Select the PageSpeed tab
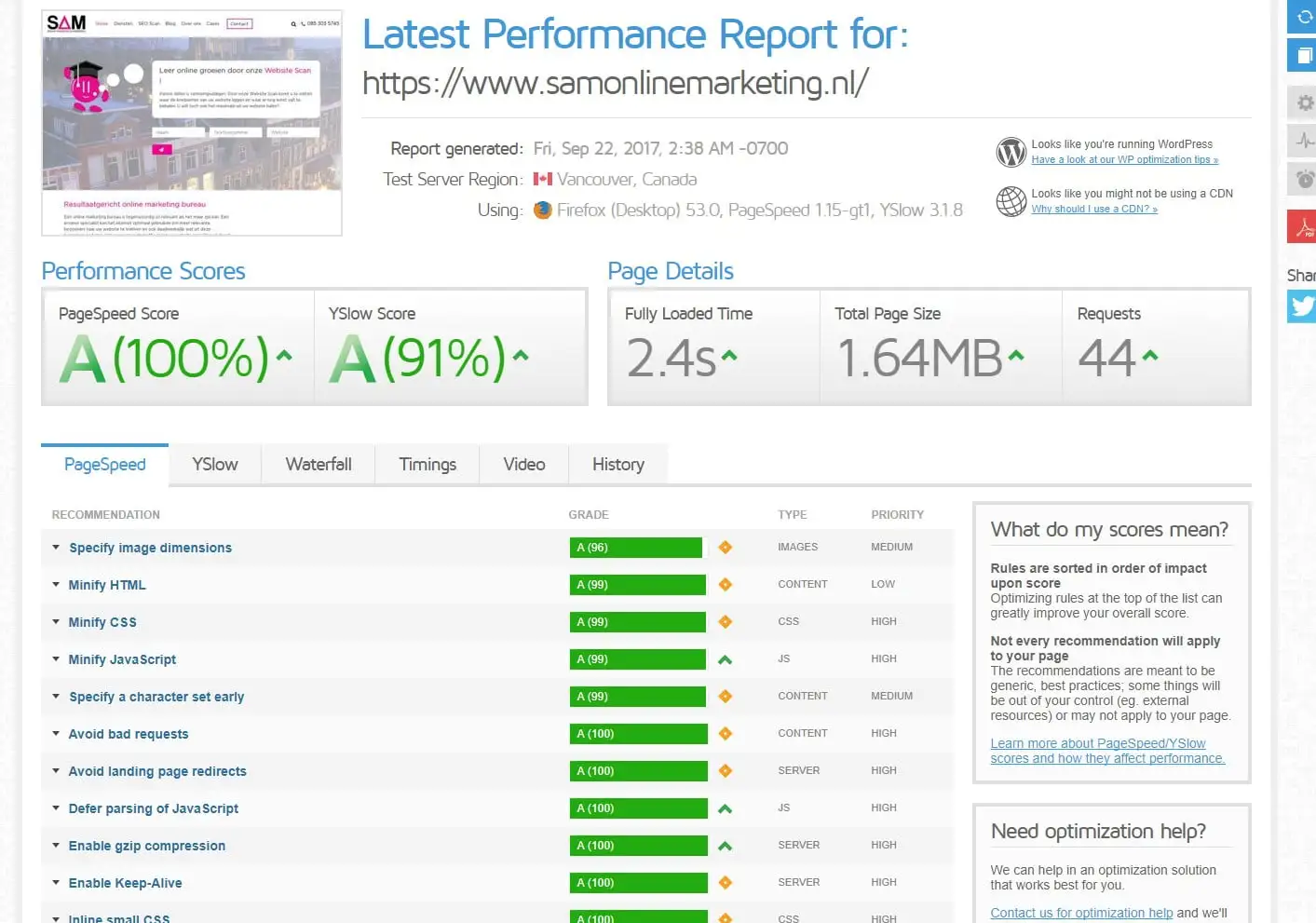Screen dimensions: 1316x923 point(105,465)
